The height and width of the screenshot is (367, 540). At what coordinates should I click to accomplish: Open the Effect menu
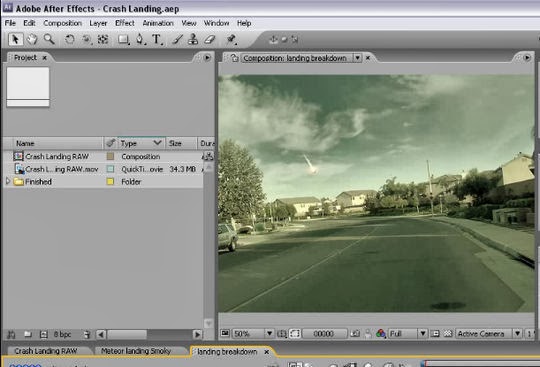[125, 23]
